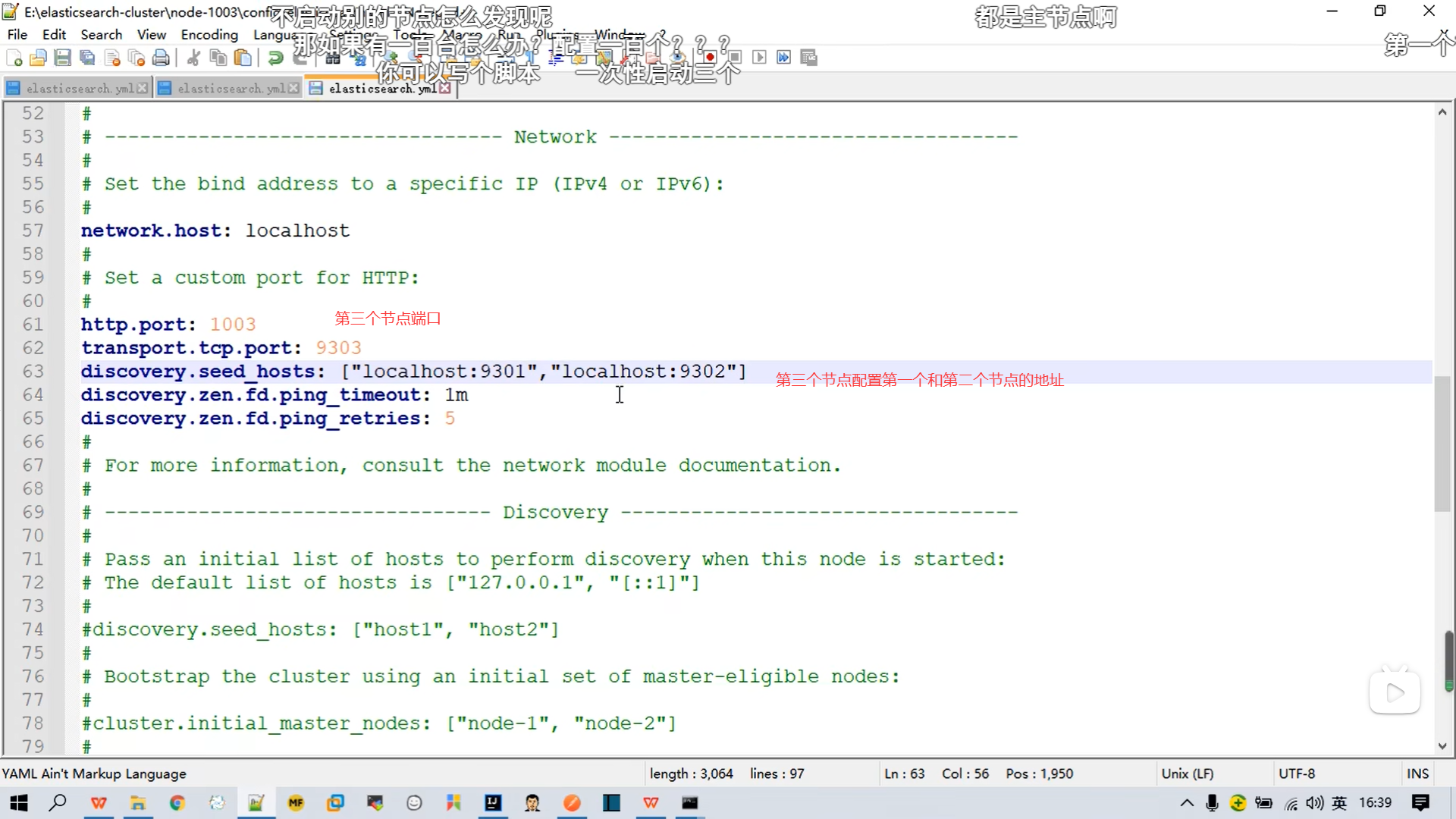Click the New file toolbar icon
The height and width of the screenshot is (819, 1456).
tap(14, 58)
